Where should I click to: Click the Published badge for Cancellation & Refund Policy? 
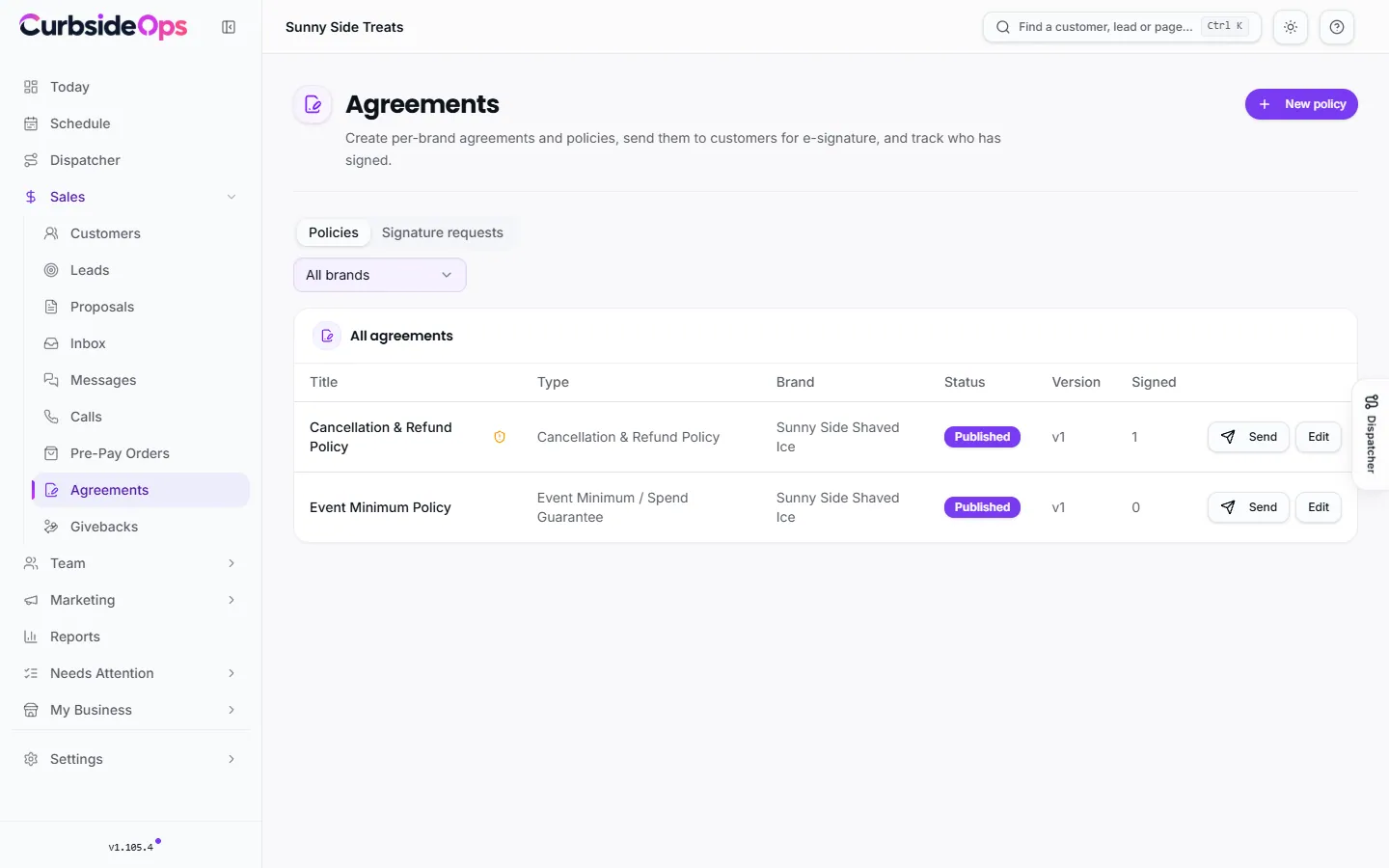click(x=982, y=437)
